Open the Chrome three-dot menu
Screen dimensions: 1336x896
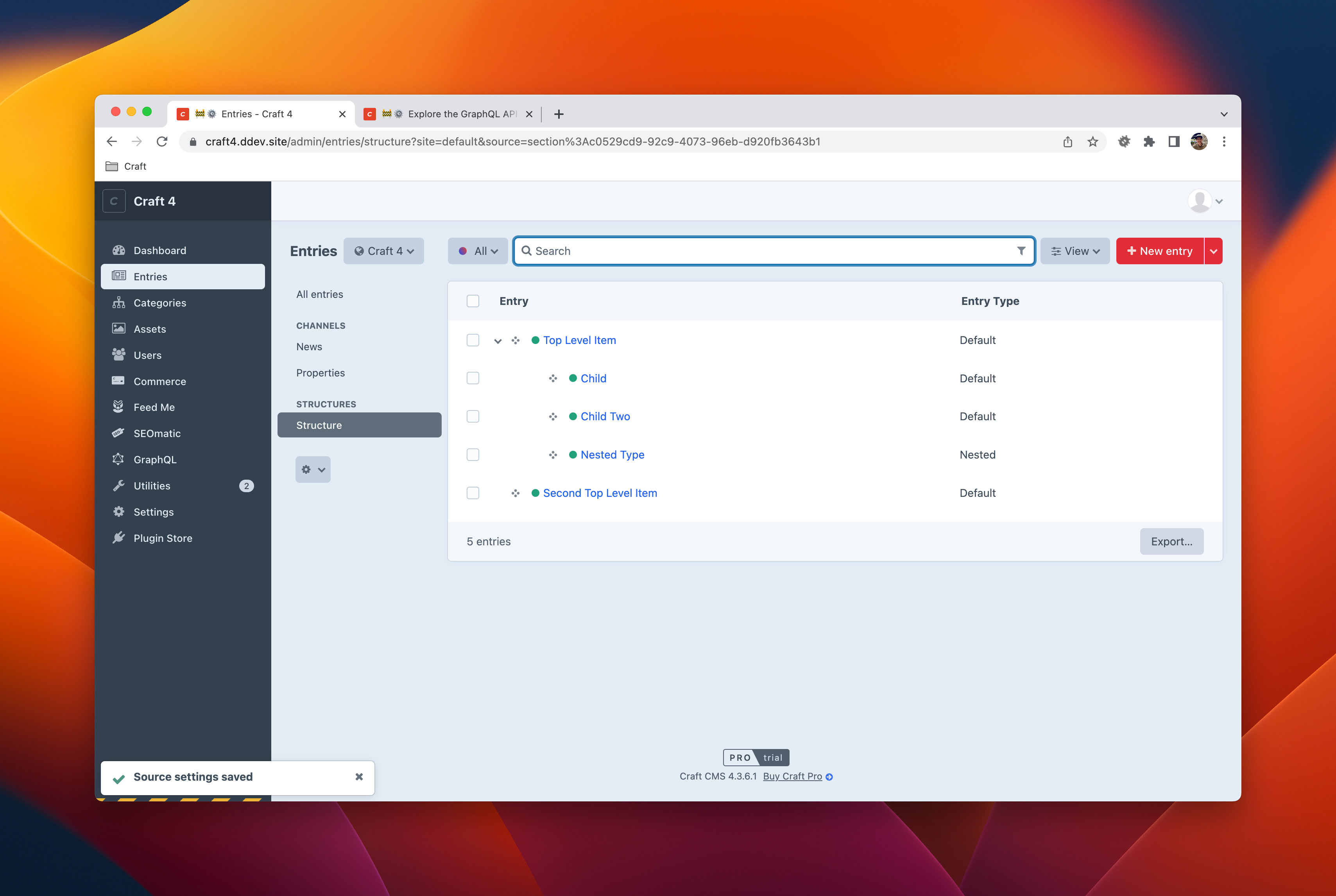[1224, 142]
